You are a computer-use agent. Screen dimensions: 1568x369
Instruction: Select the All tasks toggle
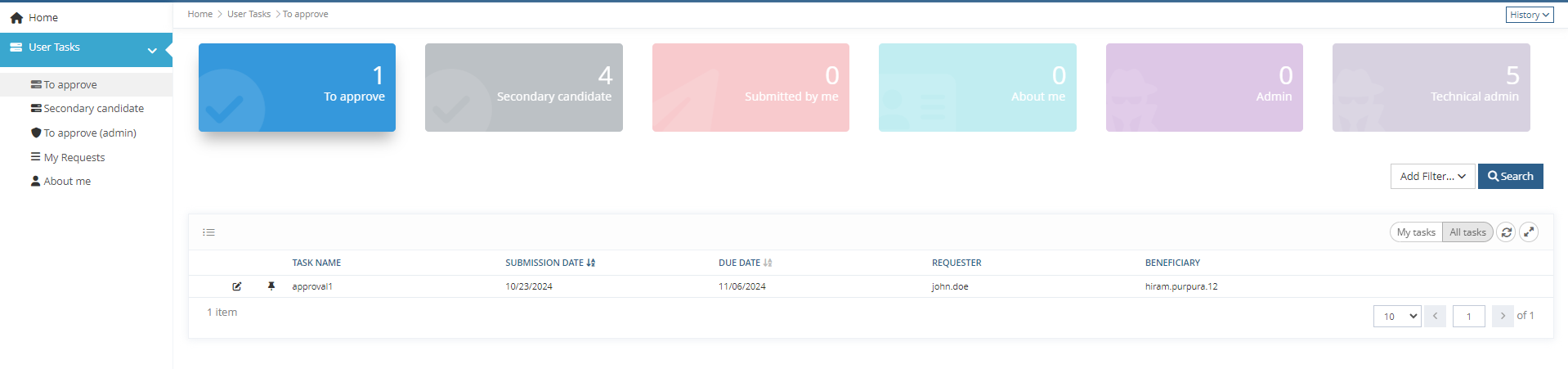point(1467,232)
